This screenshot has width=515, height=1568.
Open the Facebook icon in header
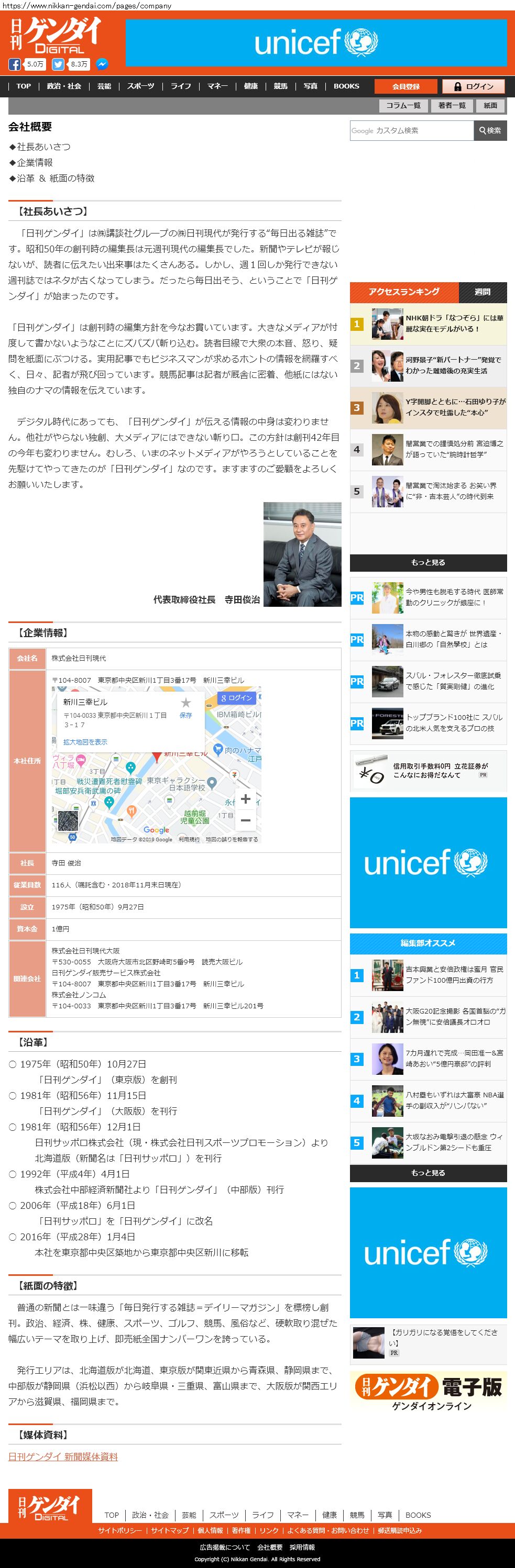(15, 64)
